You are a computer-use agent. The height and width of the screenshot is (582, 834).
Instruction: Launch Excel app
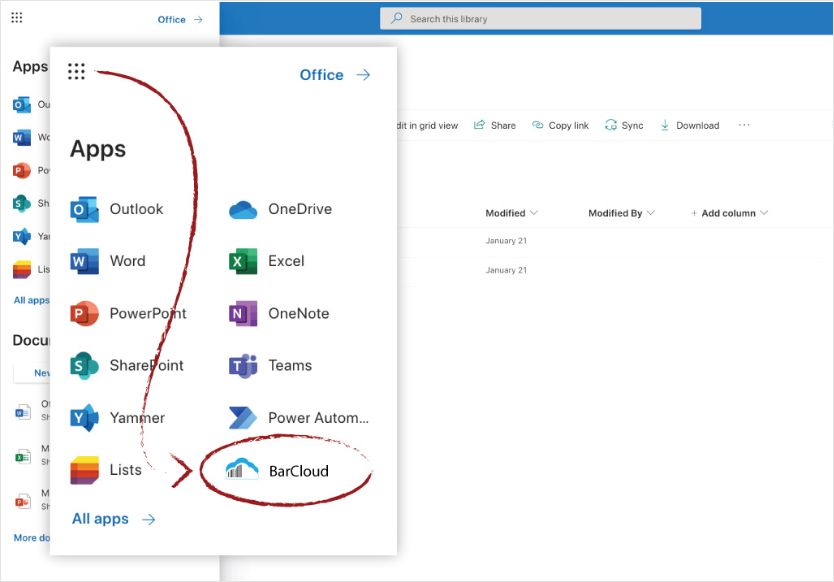pyautogui.click(x=266, y=261)
